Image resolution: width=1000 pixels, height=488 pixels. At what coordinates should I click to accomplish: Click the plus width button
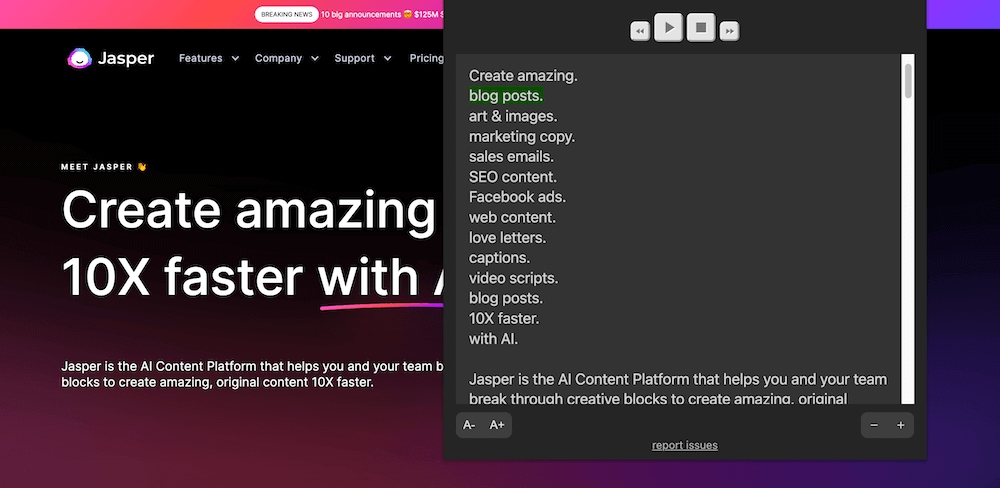(901, 425)
